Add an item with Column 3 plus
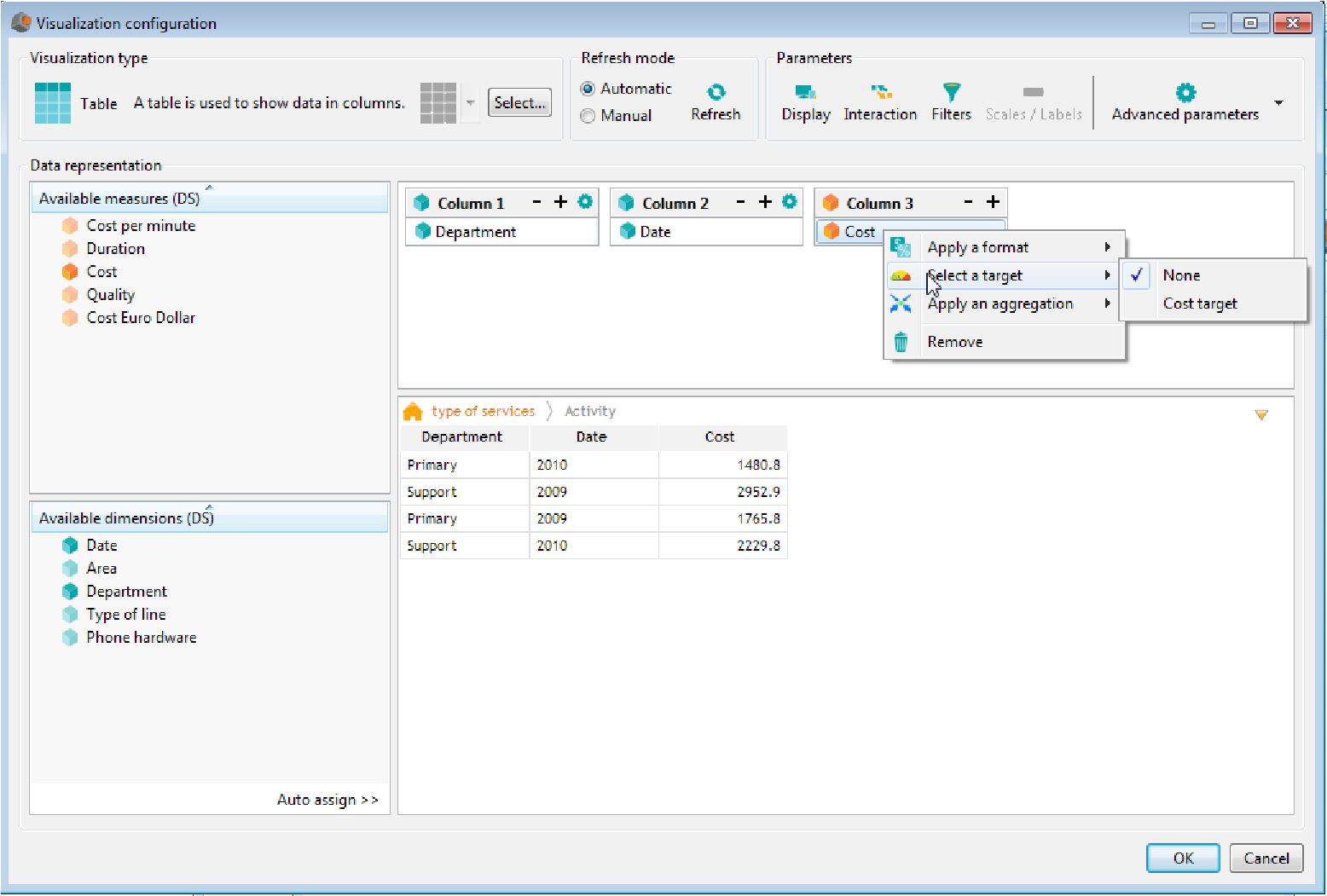 pyautogui.click(x=993, y=201)
